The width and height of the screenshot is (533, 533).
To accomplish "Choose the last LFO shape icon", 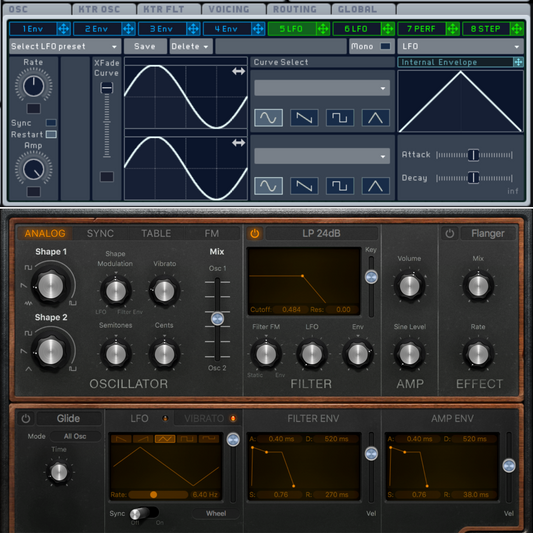I will (x=209, y=439).
